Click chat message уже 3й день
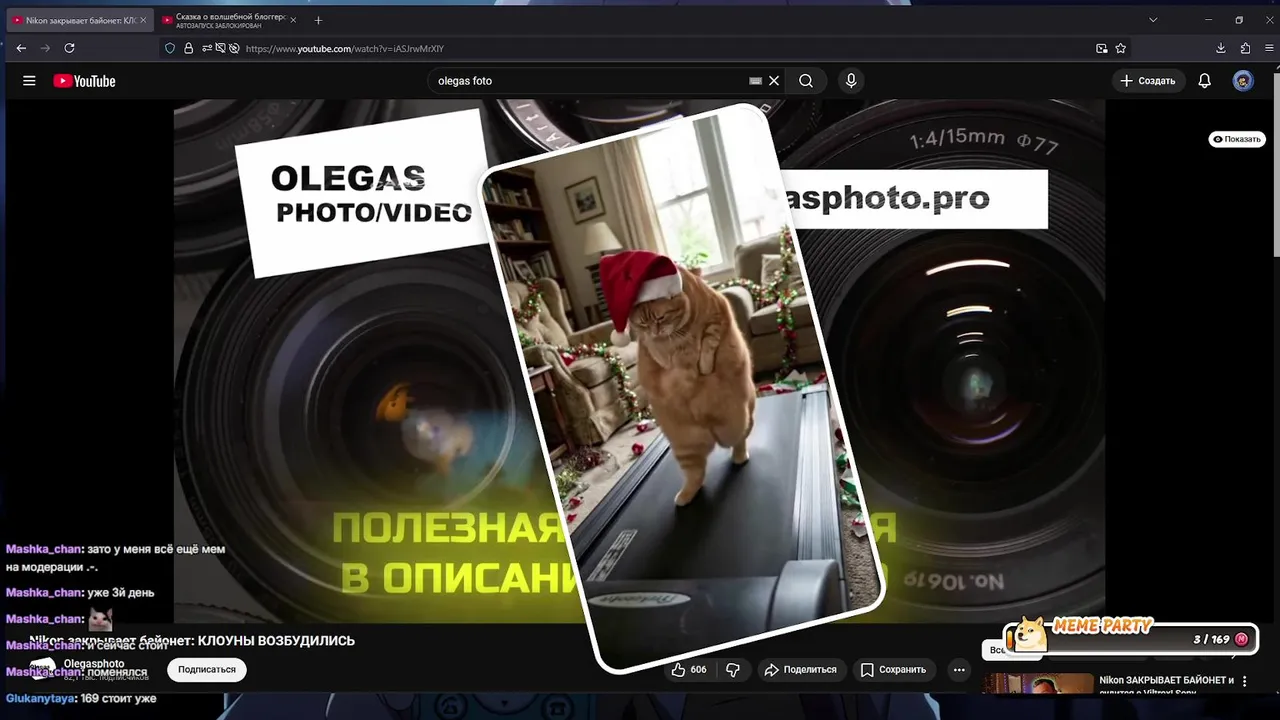The image size is (1280, 720). click(x=80, y=593)
